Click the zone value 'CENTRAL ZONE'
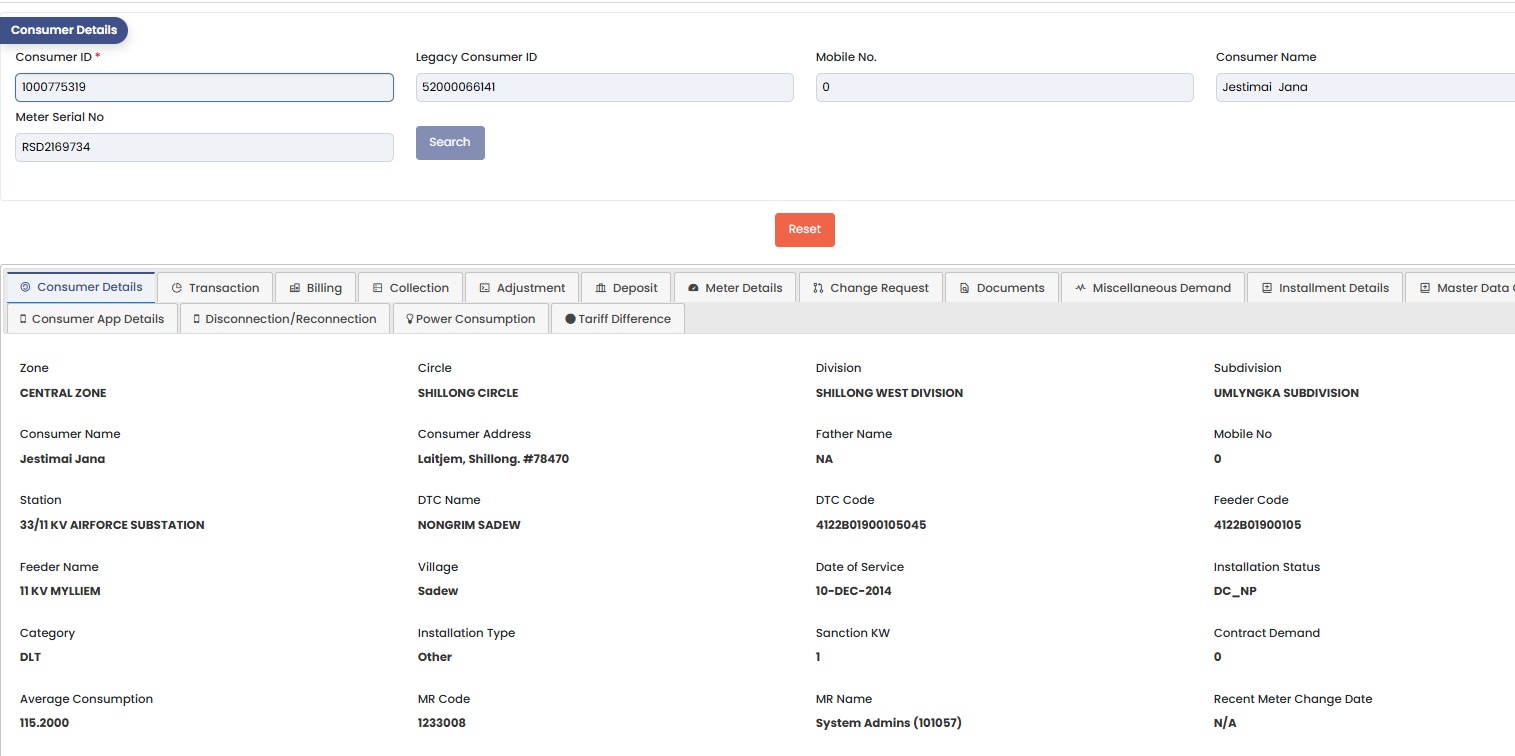The image size is (1515, 756). click(63, 393)
